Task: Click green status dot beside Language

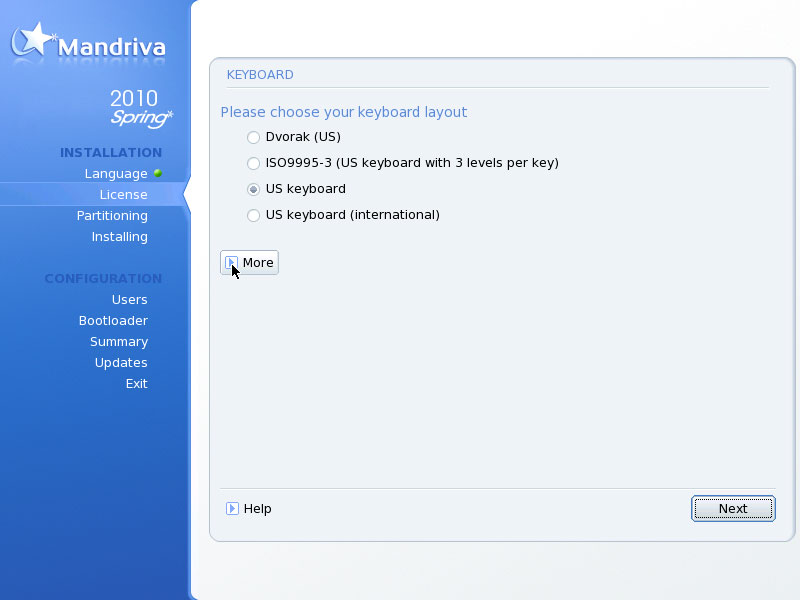Action: tap(158, 173)
